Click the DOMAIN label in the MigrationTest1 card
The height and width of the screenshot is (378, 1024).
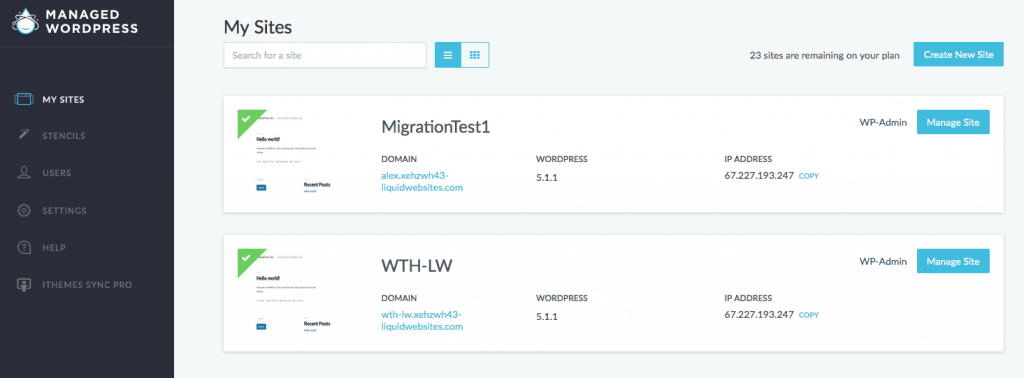pyautogui.click(x=398, y=159)
